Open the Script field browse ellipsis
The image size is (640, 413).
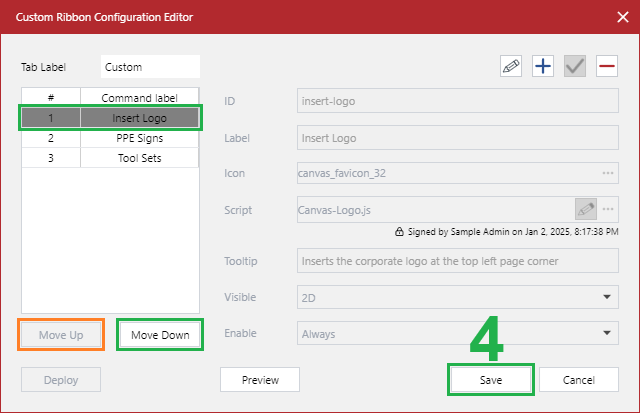click(607, 209)
